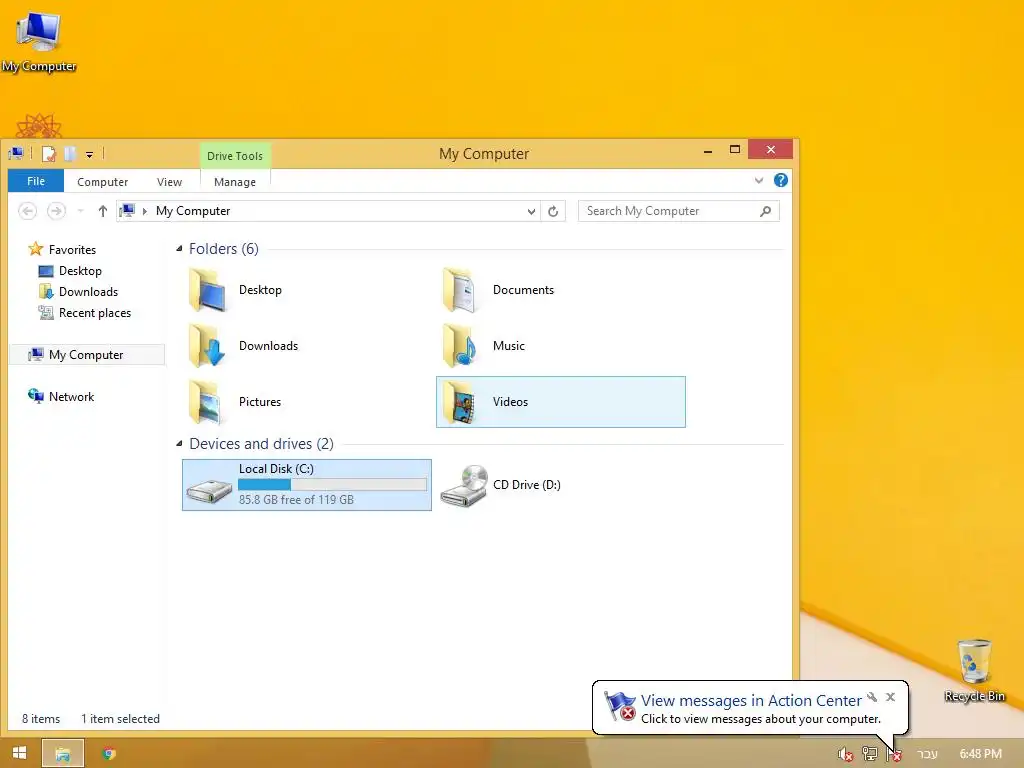
Task: Click the Search My Computer field
Action: point(679,211)
